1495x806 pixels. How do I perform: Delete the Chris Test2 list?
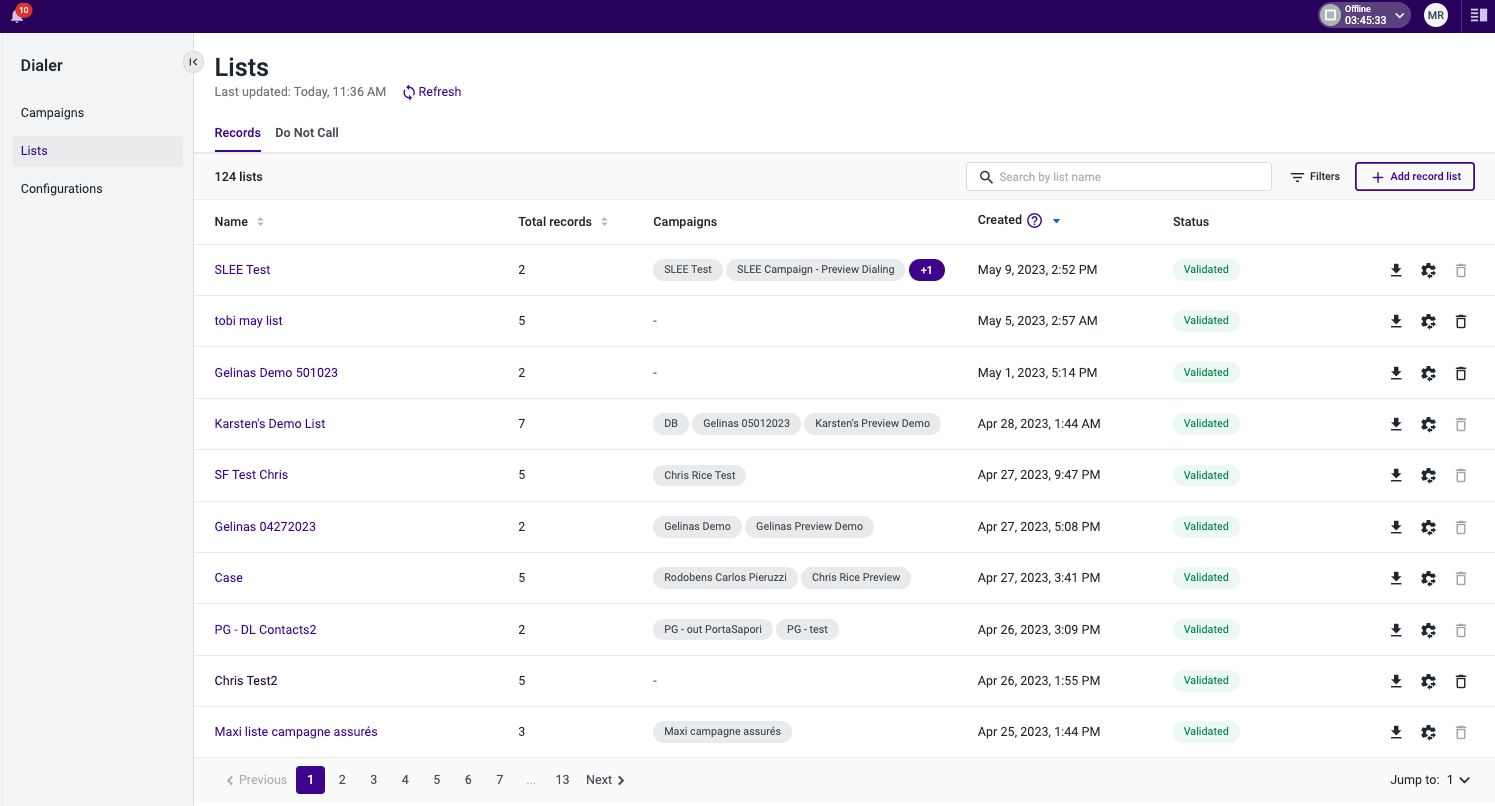point(1460,681)
